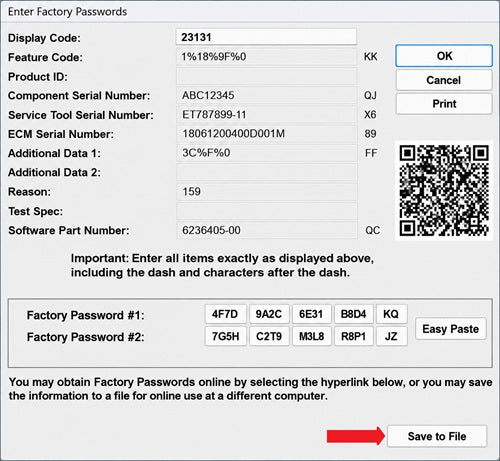The image size is (500, 461).
Task: Select Service Tool Serial Number field
Action: 266,115
